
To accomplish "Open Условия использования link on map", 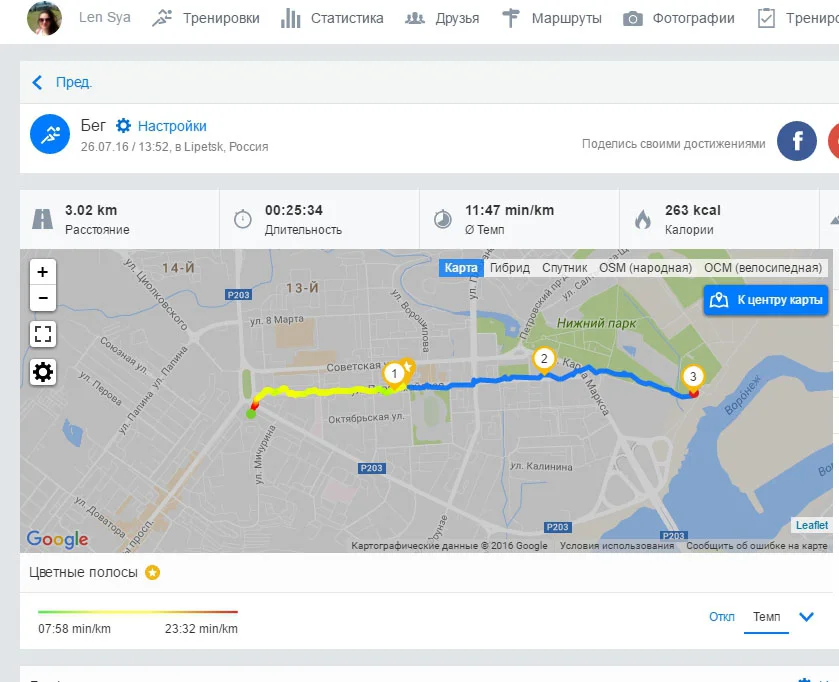I will [x=617, y=546].
